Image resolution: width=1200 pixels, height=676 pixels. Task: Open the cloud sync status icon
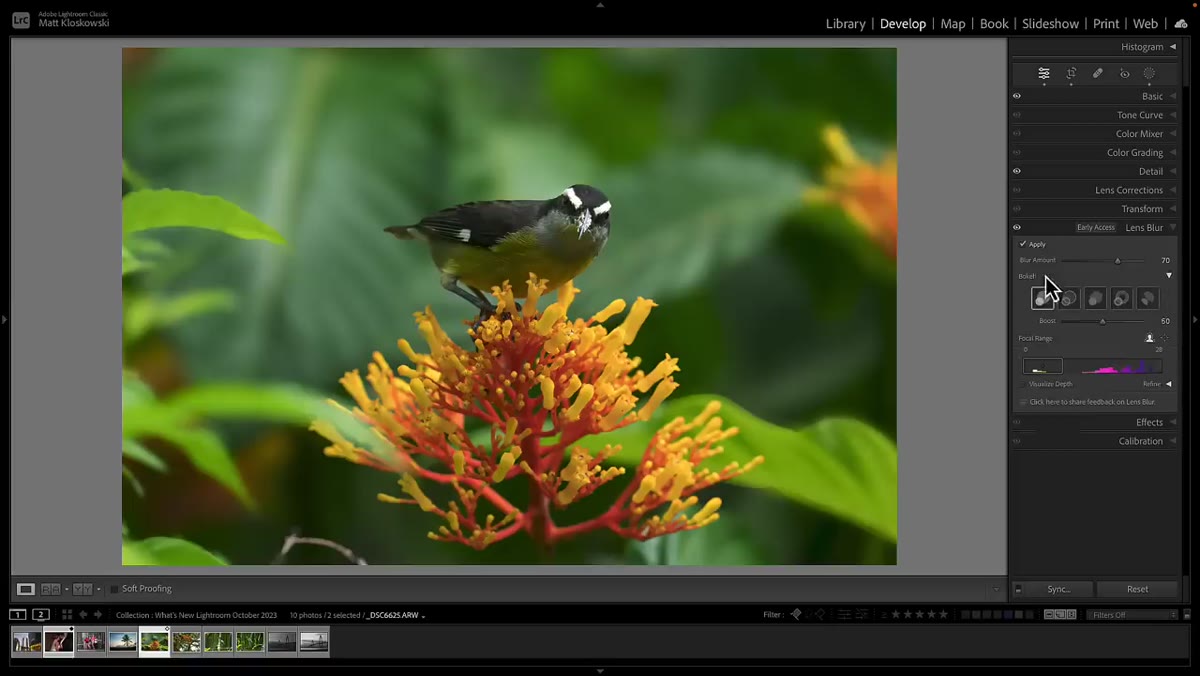point(1181,23)
